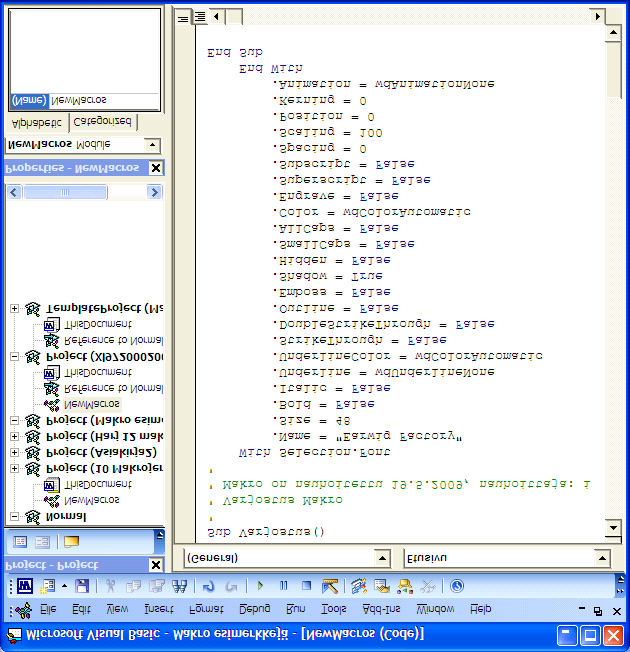Click the Paste toolbar icon
The image size is (630, 652).
coord(156,586)
